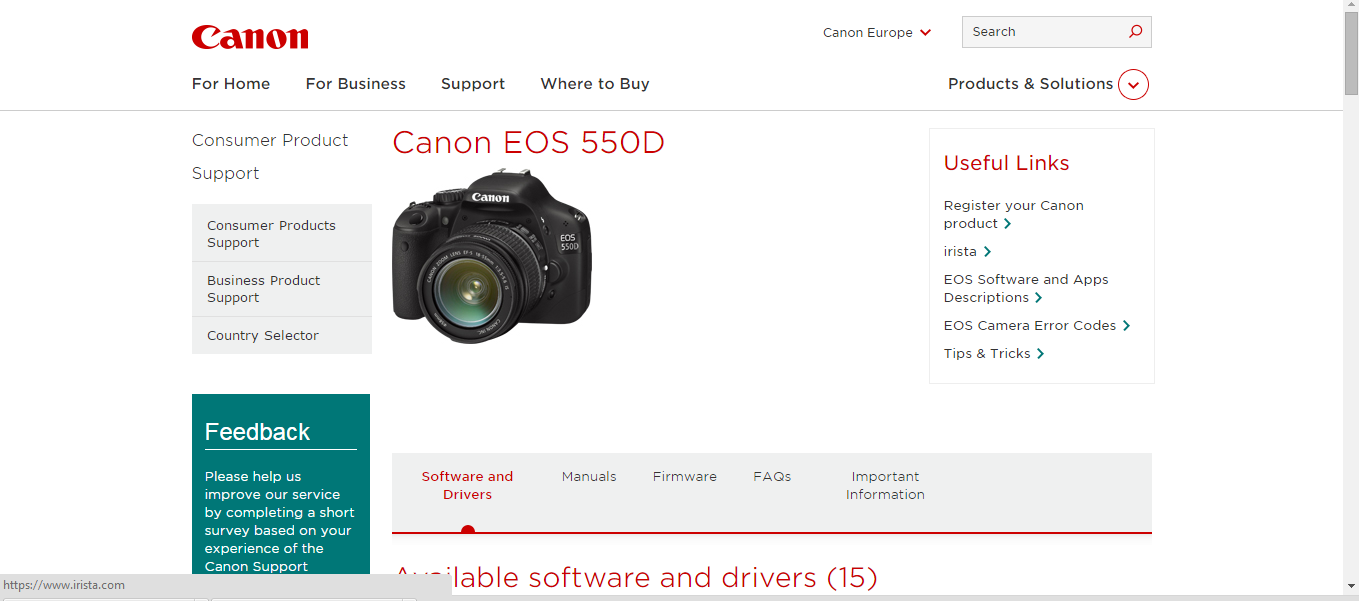Go to Where to Buy

pos(595,84)
